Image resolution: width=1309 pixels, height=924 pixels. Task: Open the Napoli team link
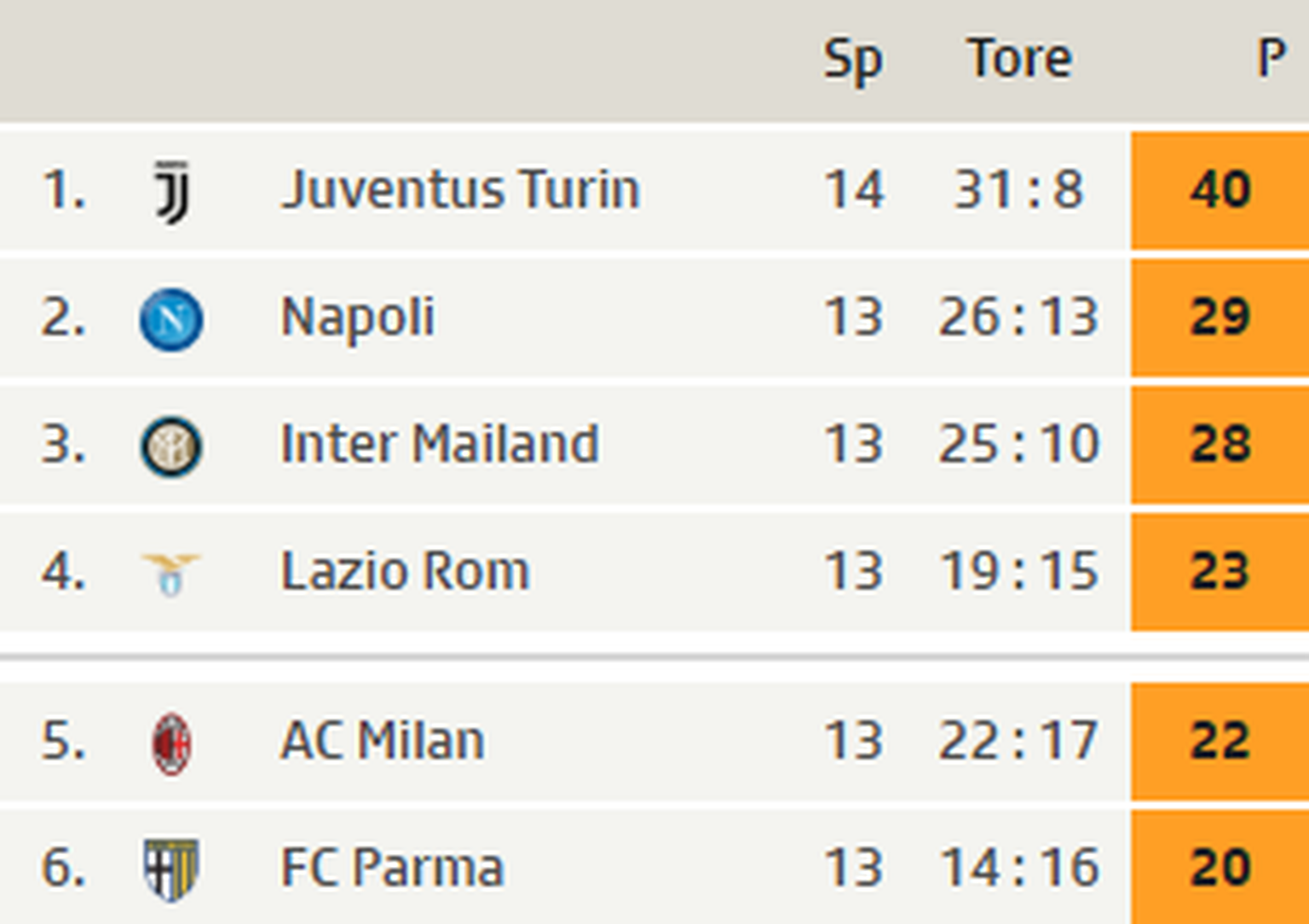[x=358, y=318]
